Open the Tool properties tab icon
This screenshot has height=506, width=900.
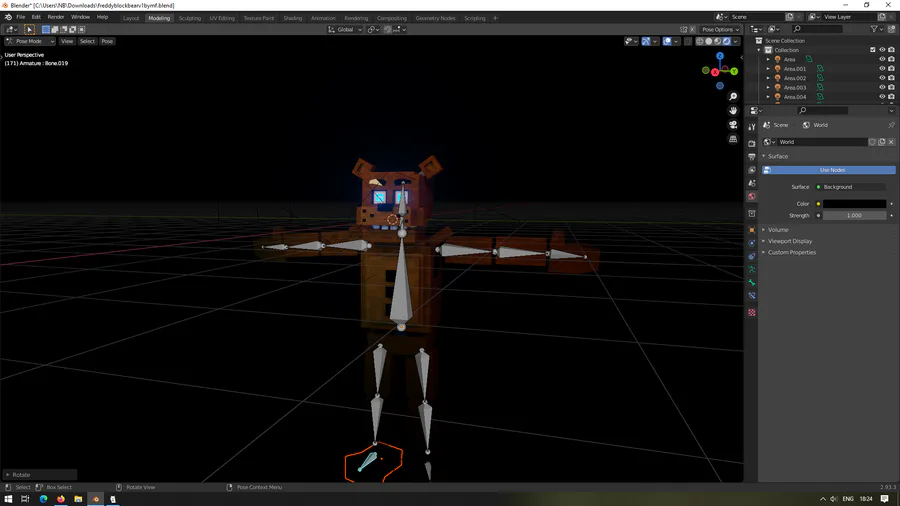coord(752,127)
